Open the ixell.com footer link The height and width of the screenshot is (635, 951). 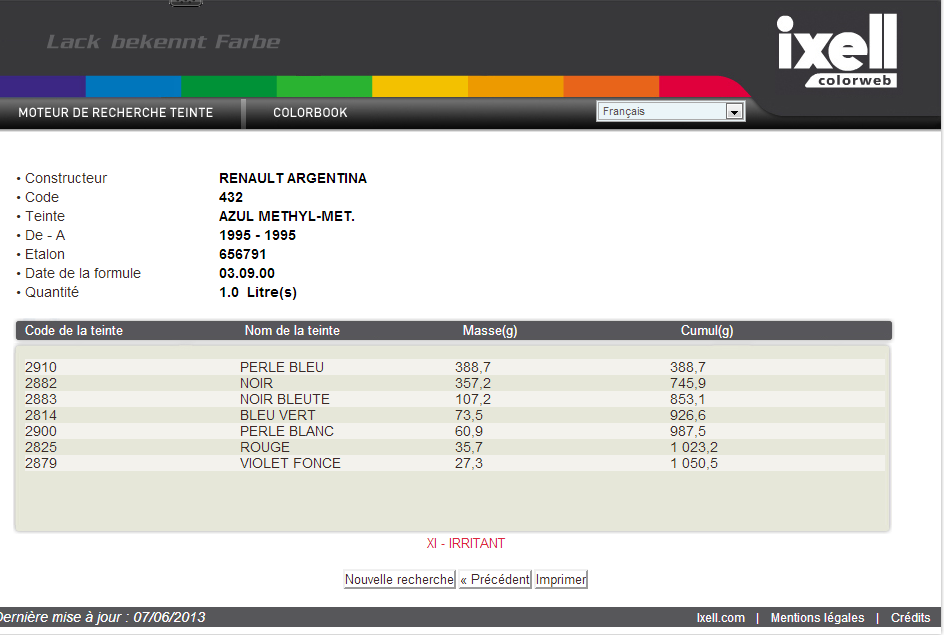click(720, 618)
